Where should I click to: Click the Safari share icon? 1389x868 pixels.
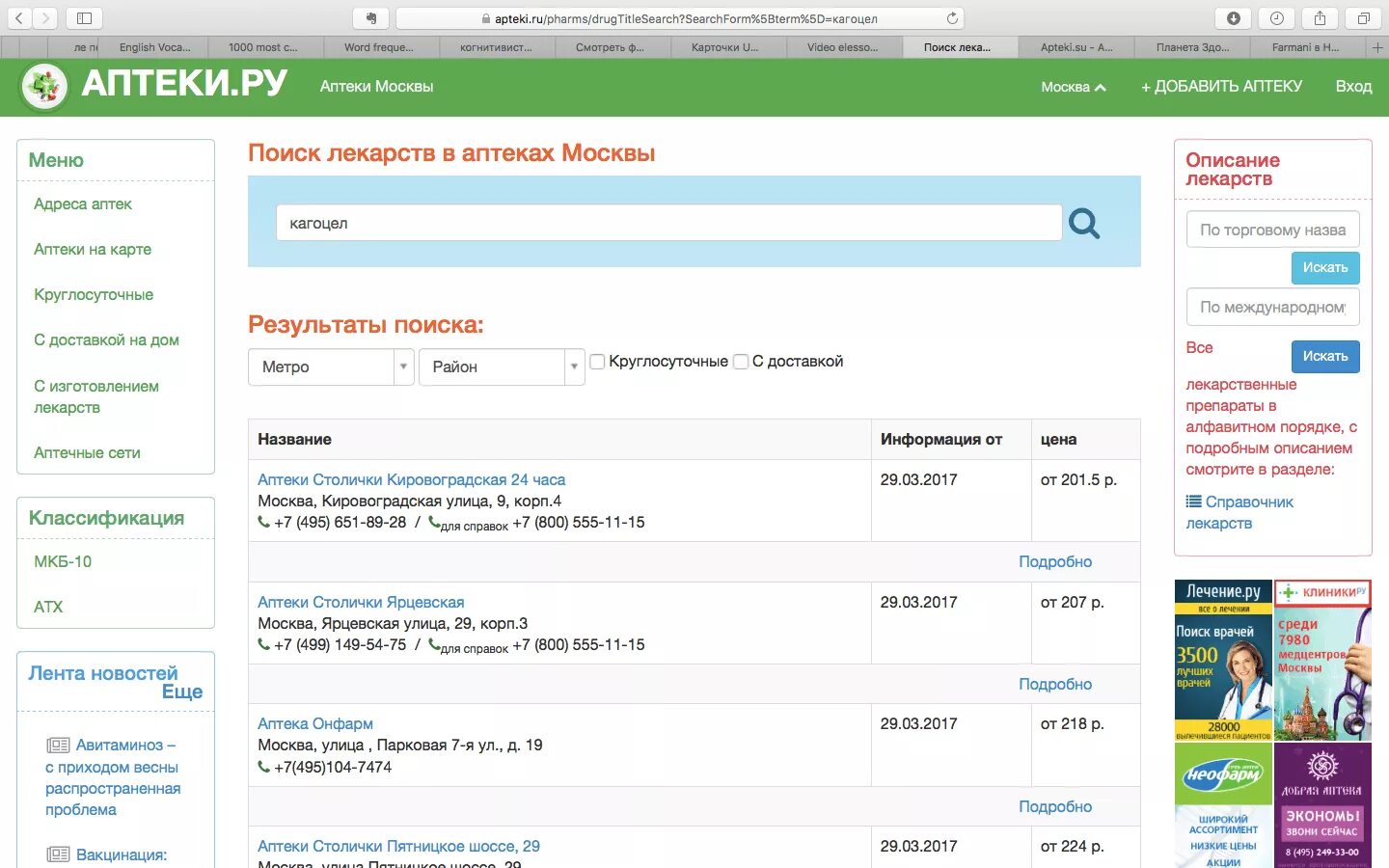point(1321,18)
